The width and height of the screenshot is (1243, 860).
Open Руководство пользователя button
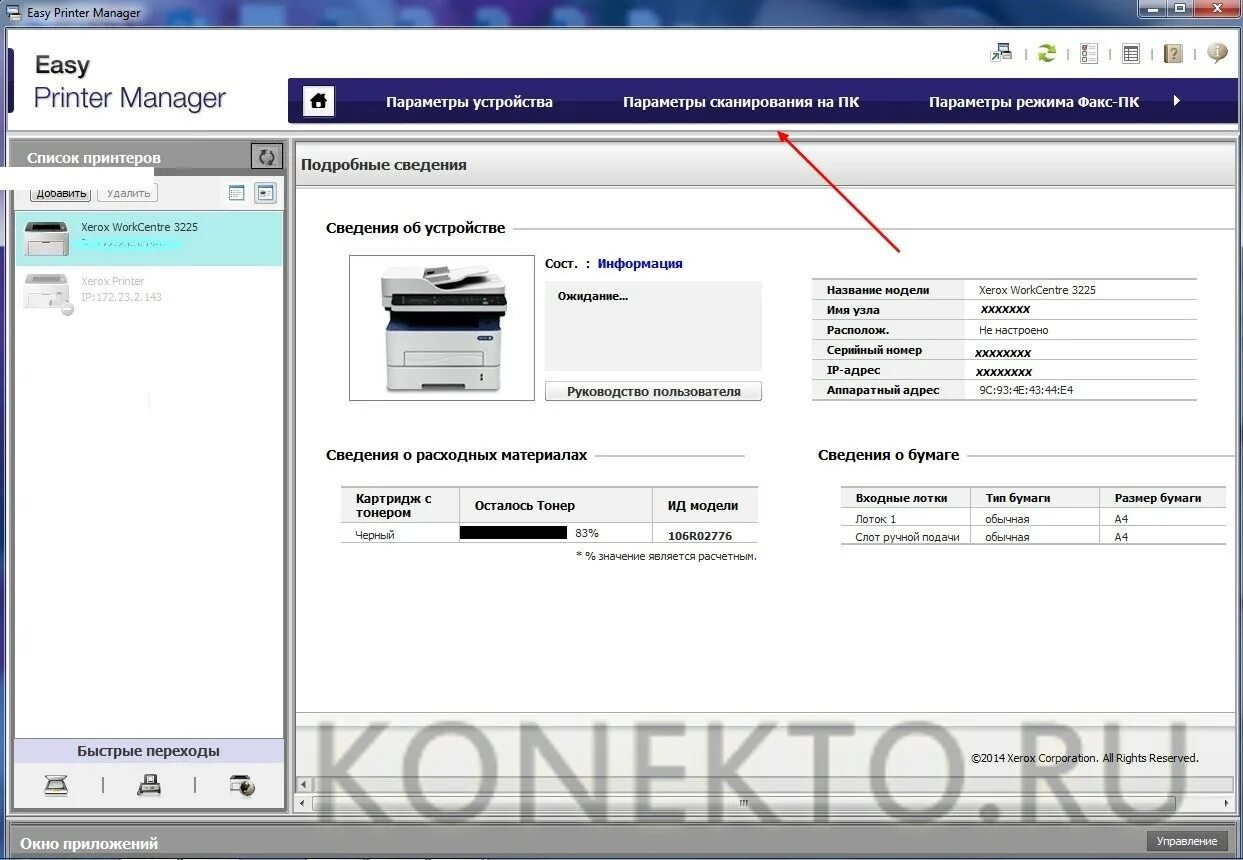pos(653,391)
